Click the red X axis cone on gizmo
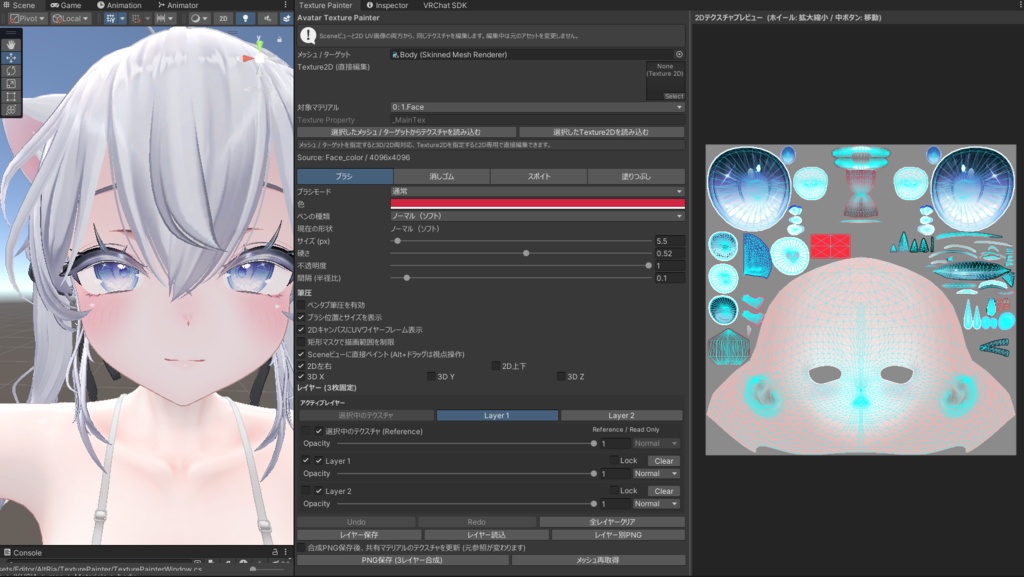The image size is (1024, 577). pos(248,59)
